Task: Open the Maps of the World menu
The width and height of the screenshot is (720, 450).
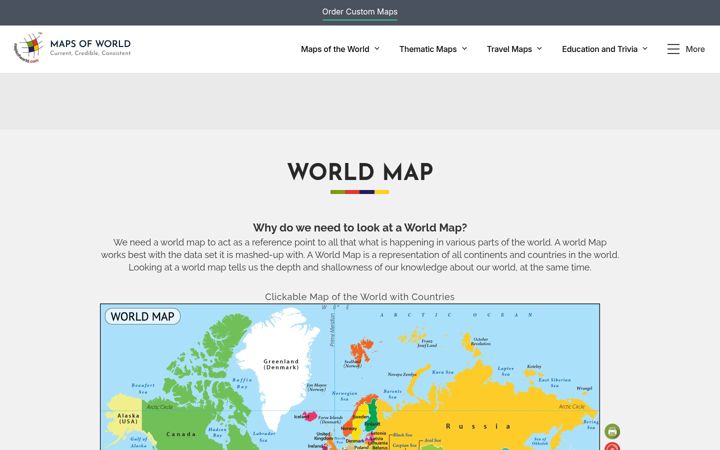Action: 335,49
